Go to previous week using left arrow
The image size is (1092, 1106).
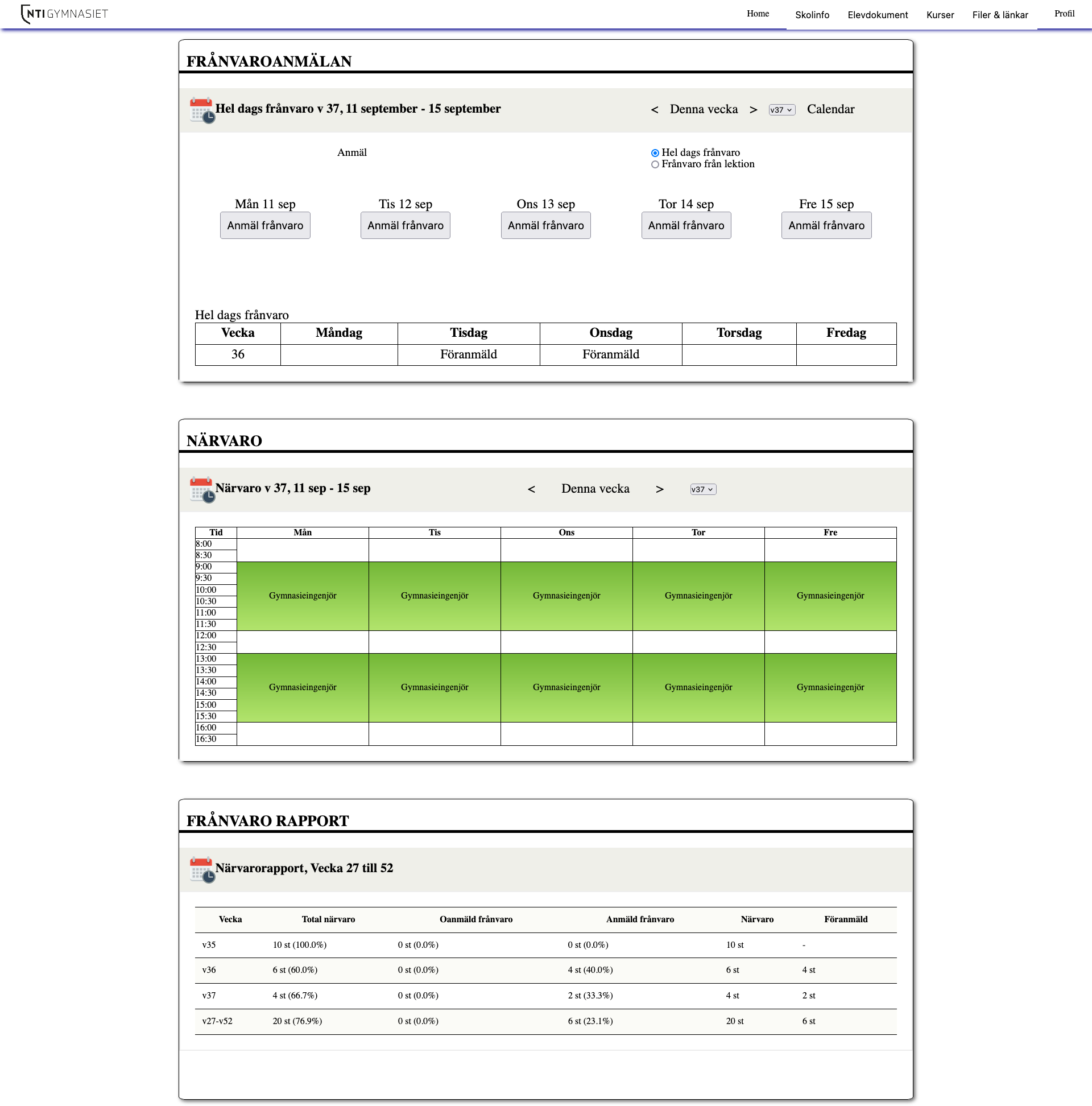pos(655,109)
